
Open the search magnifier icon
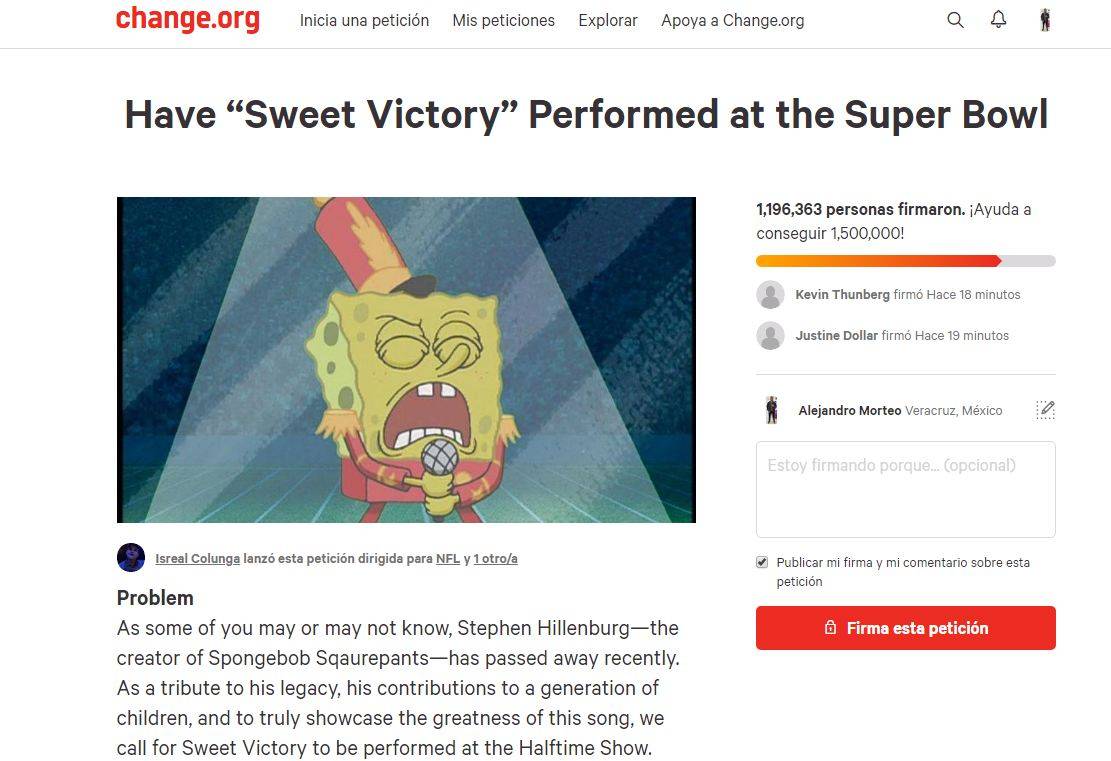pyautogui.click(x=955, y=19)
